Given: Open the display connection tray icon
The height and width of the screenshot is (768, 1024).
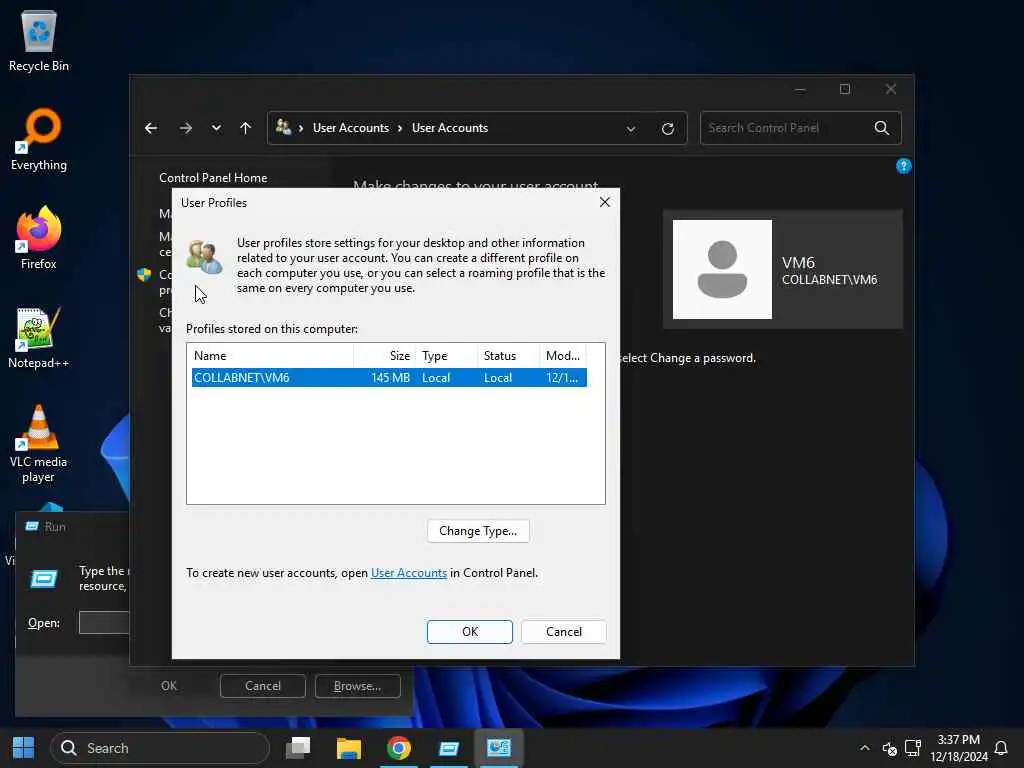Looking at the screenshot, I should pyautogui.click(x=913, y=748).
